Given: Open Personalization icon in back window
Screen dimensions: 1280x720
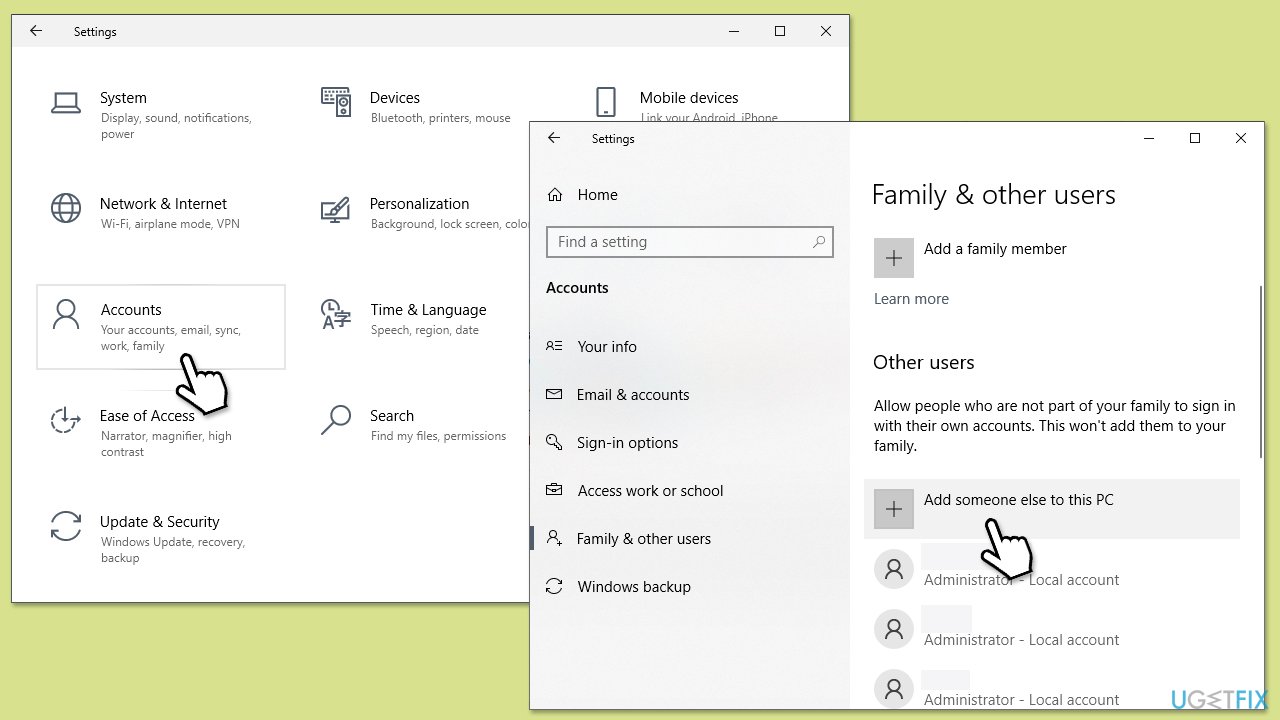Looking at the screenshot, I should [336, 209].
